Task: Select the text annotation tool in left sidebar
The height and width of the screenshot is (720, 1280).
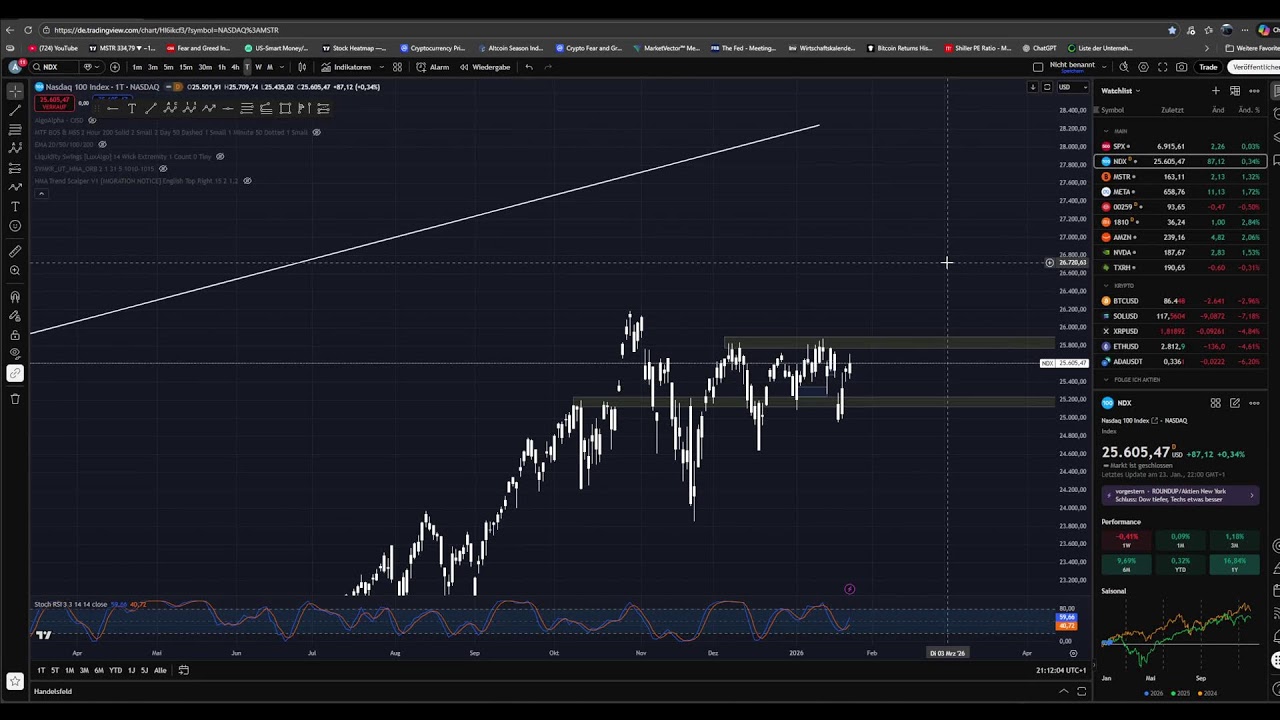Action: coord(15,206)
